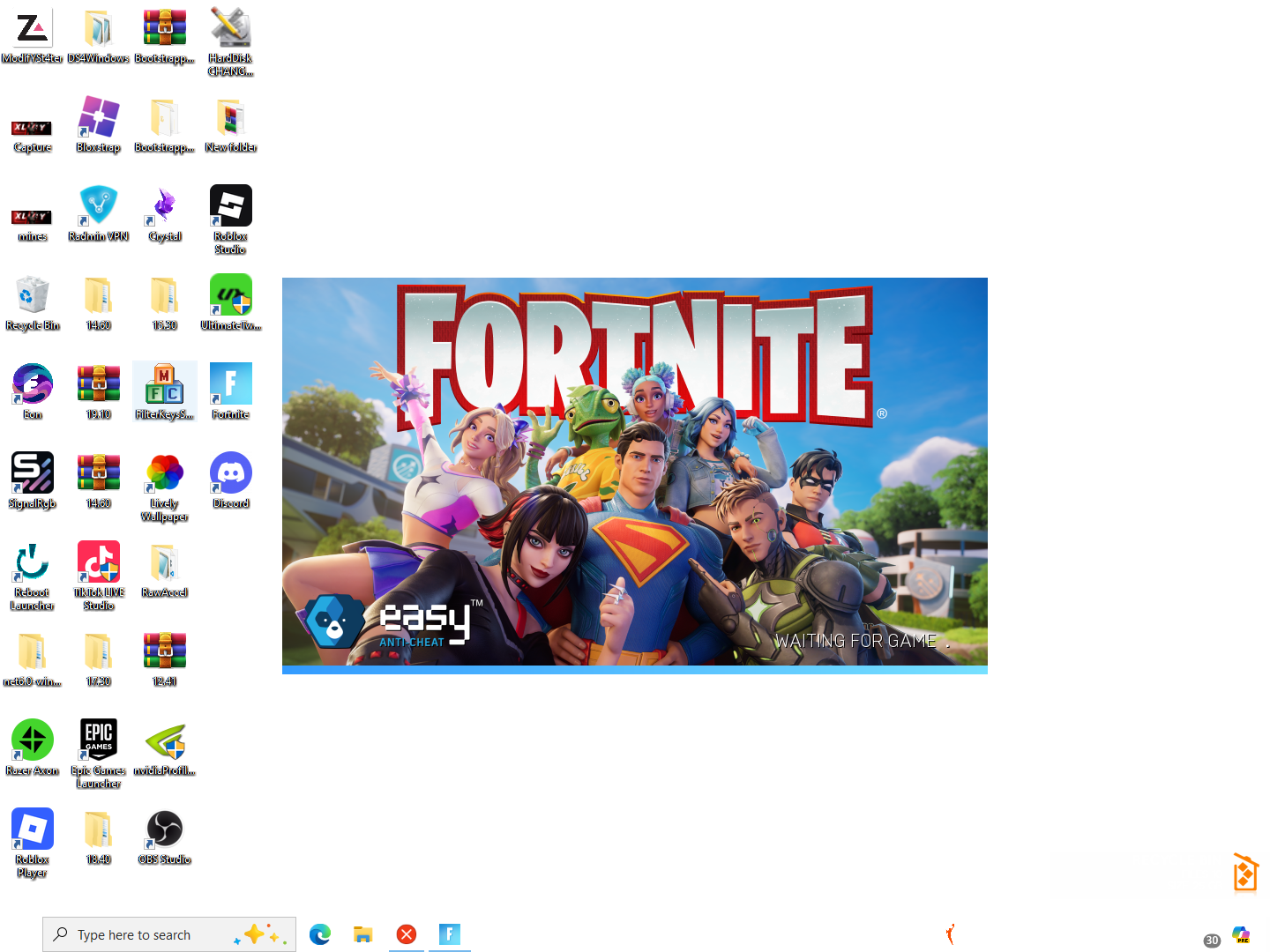Launch the Fortnite desktop shortcut
1270x952 pixels.
(x=231, y=391)
